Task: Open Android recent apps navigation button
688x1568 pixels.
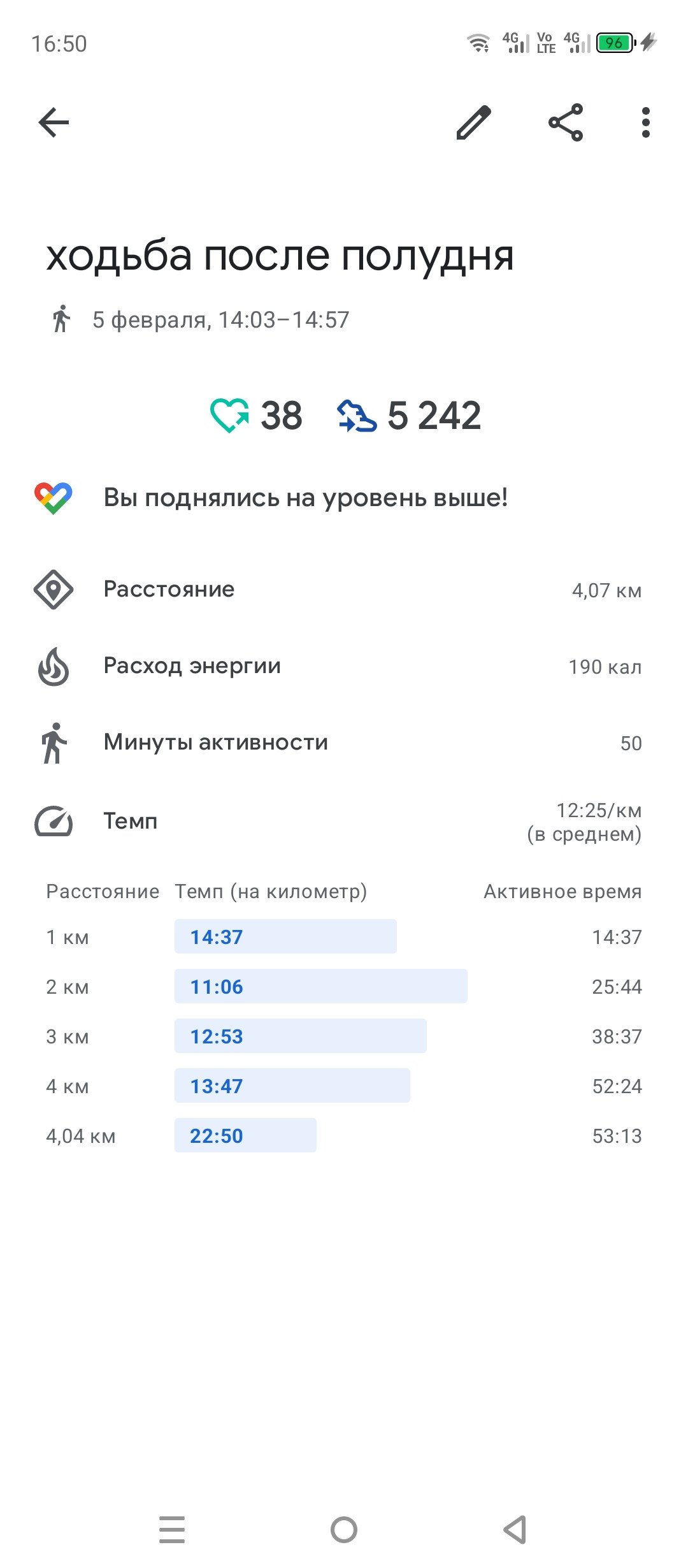Action: pyautogui.click(x=172, y=1530)
